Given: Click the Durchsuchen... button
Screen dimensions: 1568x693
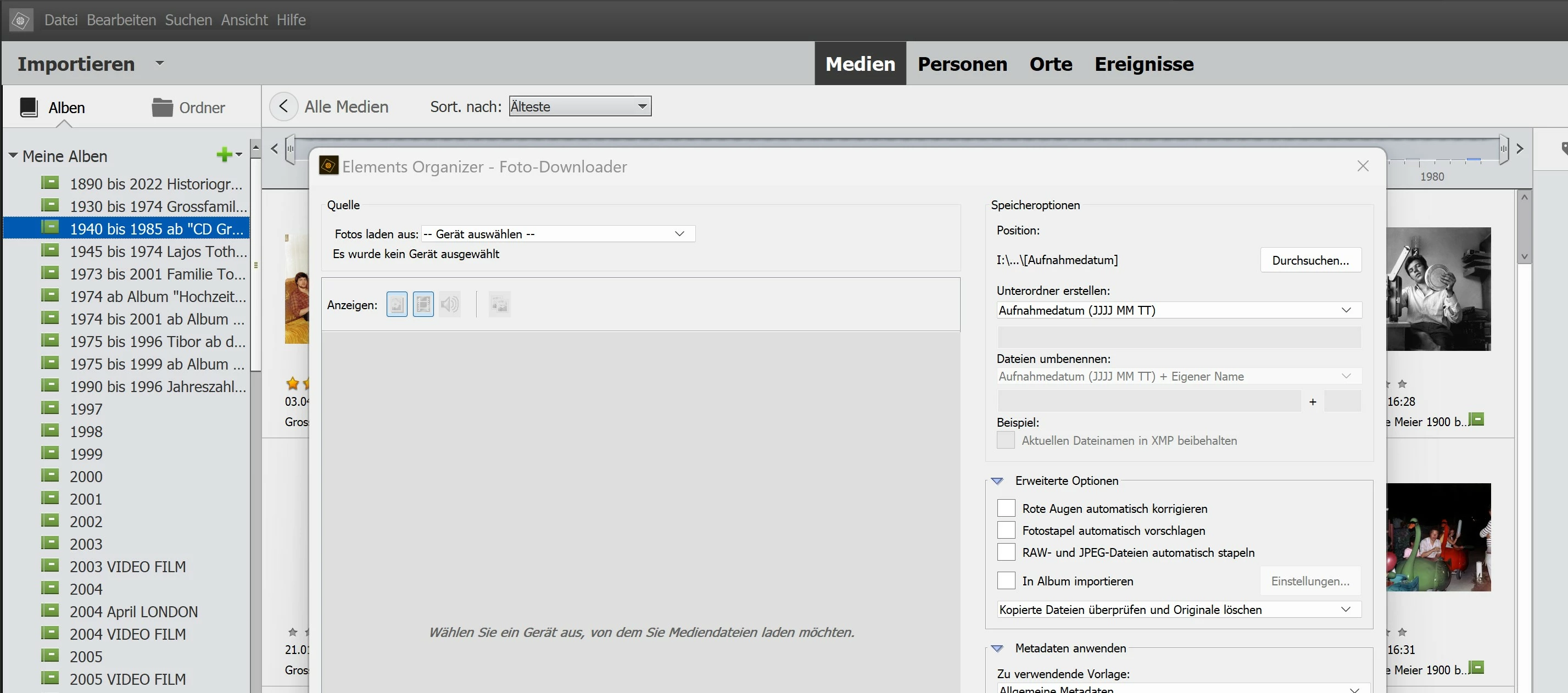Looking at the screenshot, I should click(1310, 260).
